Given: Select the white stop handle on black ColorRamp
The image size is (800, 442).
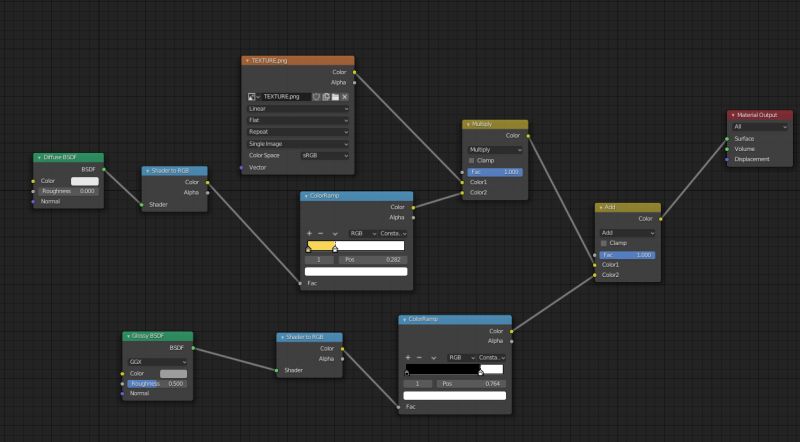Looking at the screenshot, I should (x=481, y=372).
